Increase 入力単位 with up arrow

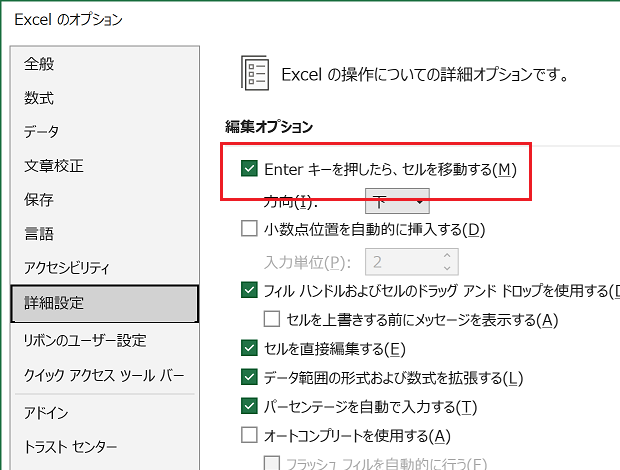point(447,255)
